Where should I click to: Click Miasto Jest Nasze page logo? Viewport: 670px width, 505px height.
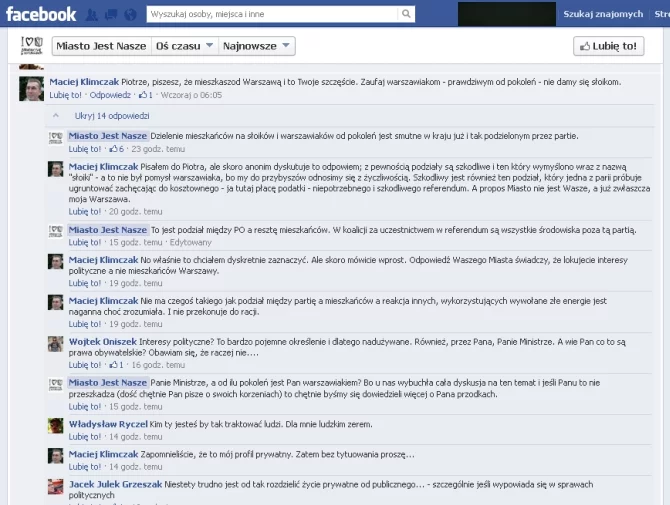click(31, 46)
